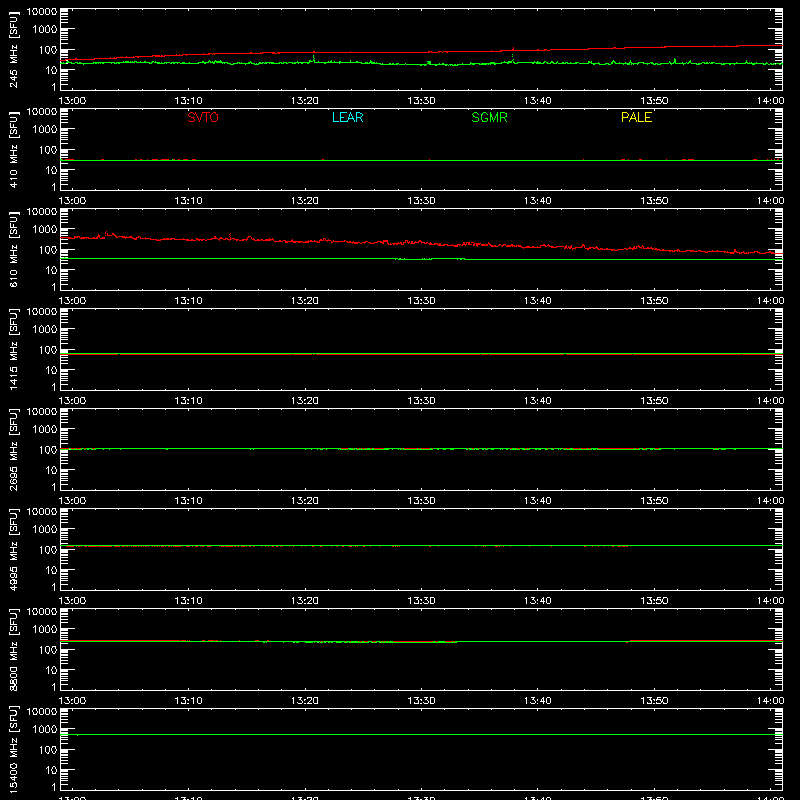This screenshot has width=800, height=800.
Task: Click the 1000 value on 15400 MHz axis
Action: 45,730
